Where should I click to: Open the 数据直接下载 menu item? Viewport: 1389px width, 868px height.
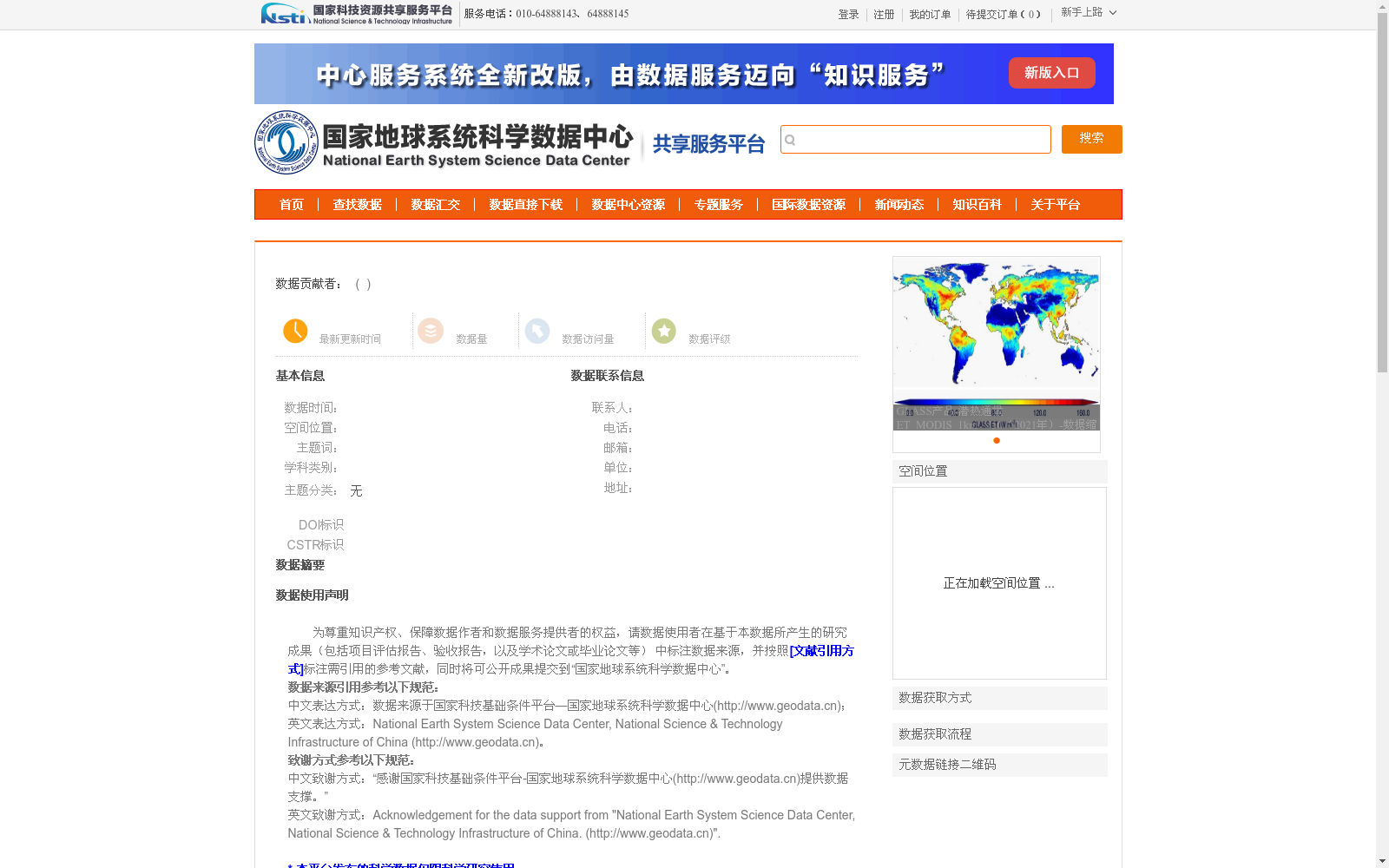point(526,205)
